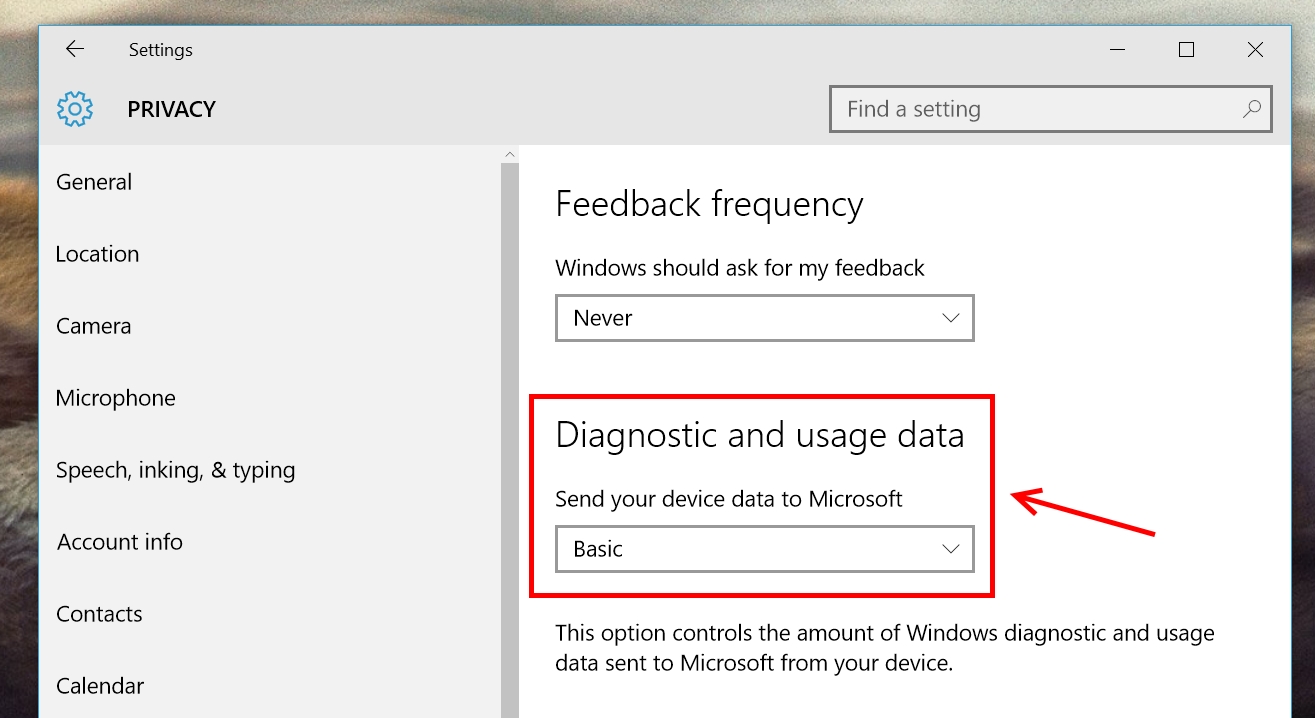This screenshot has height=718, width=1315.
Task: Click the sidebar vertical scrollbar
Action: coord(510,440)
